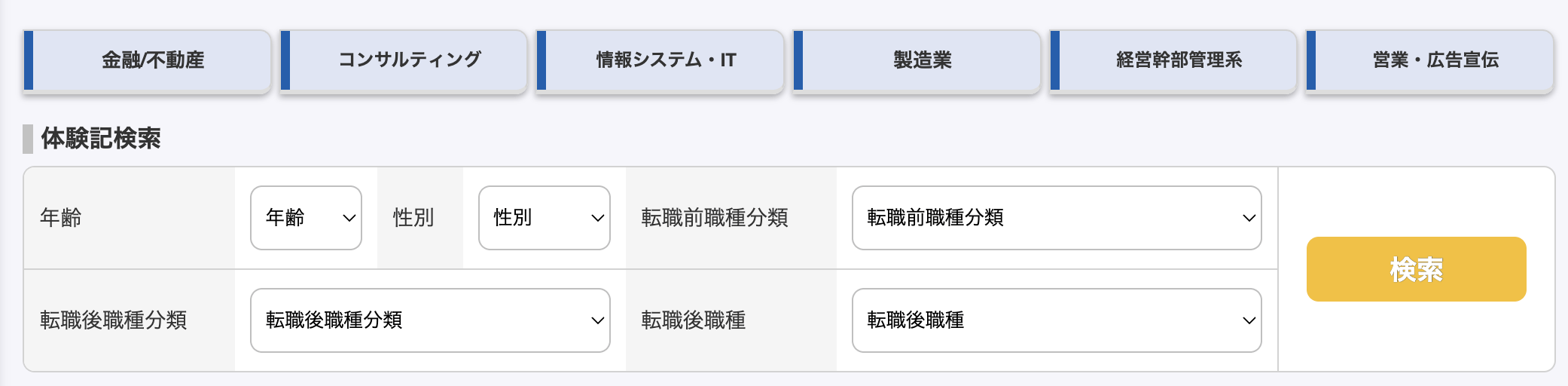This screenshot has height=386, width=1568.
Task: Click the yellow 検索 button
Action: 1417,269
